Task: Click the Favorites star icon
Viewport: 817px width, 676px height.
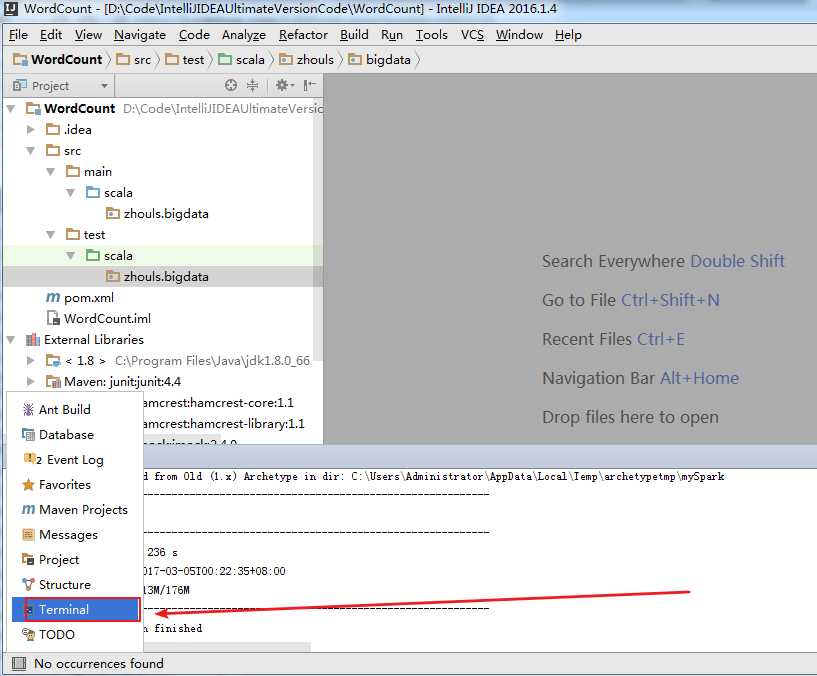Action: [x=28, y=485]
